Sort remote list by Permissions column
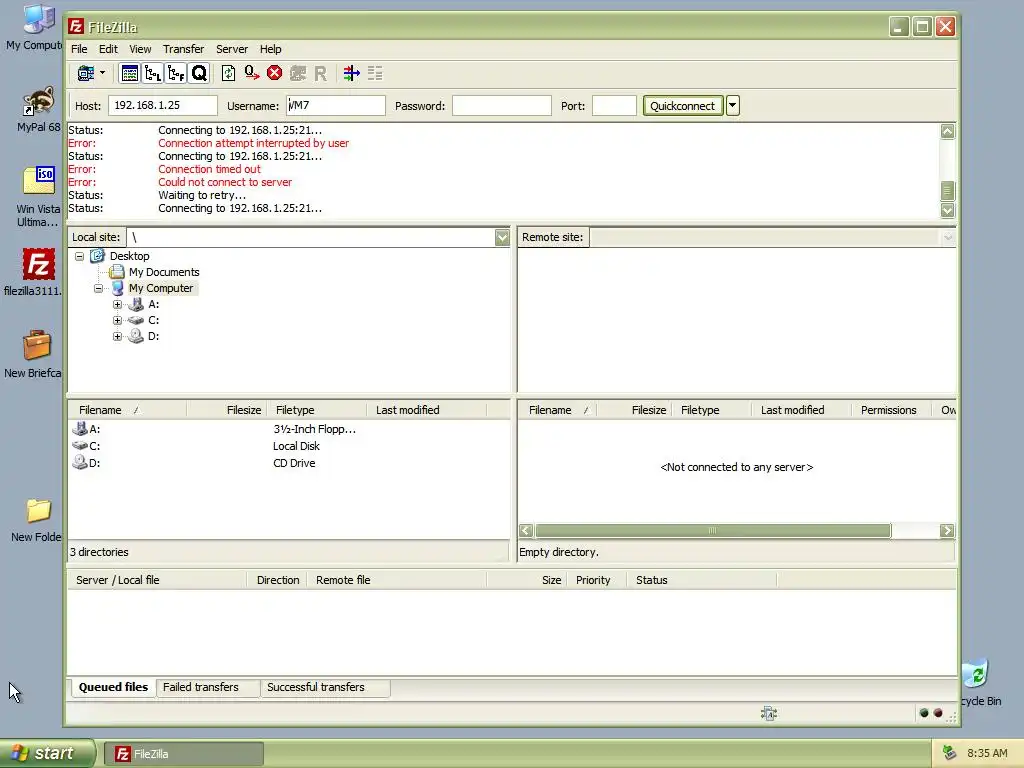The image size is (1024, 768). (x=891, y=410)
